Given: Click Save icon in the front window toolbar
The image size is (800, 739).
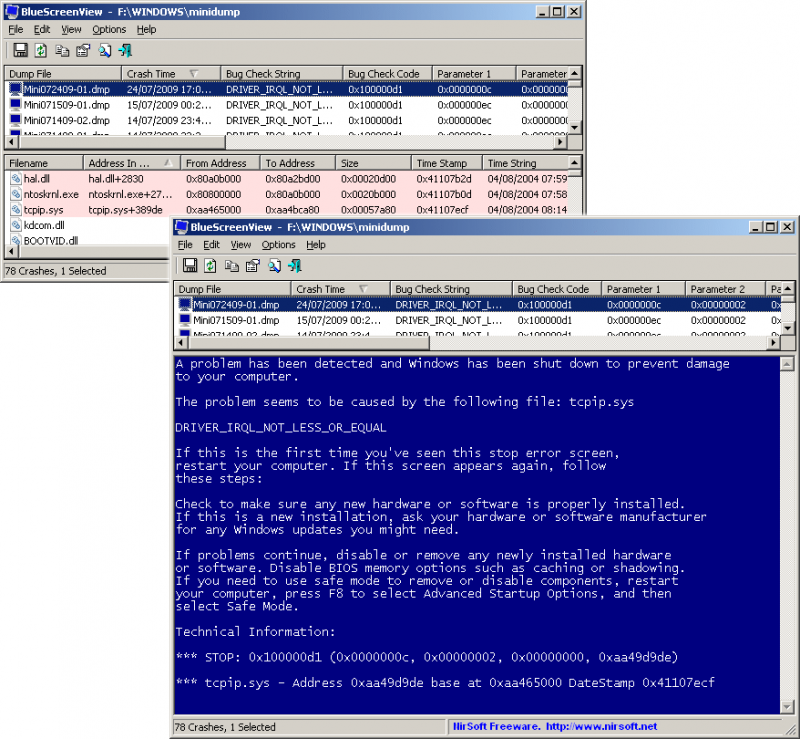Looking at the screenshot, I should (190, 265).
